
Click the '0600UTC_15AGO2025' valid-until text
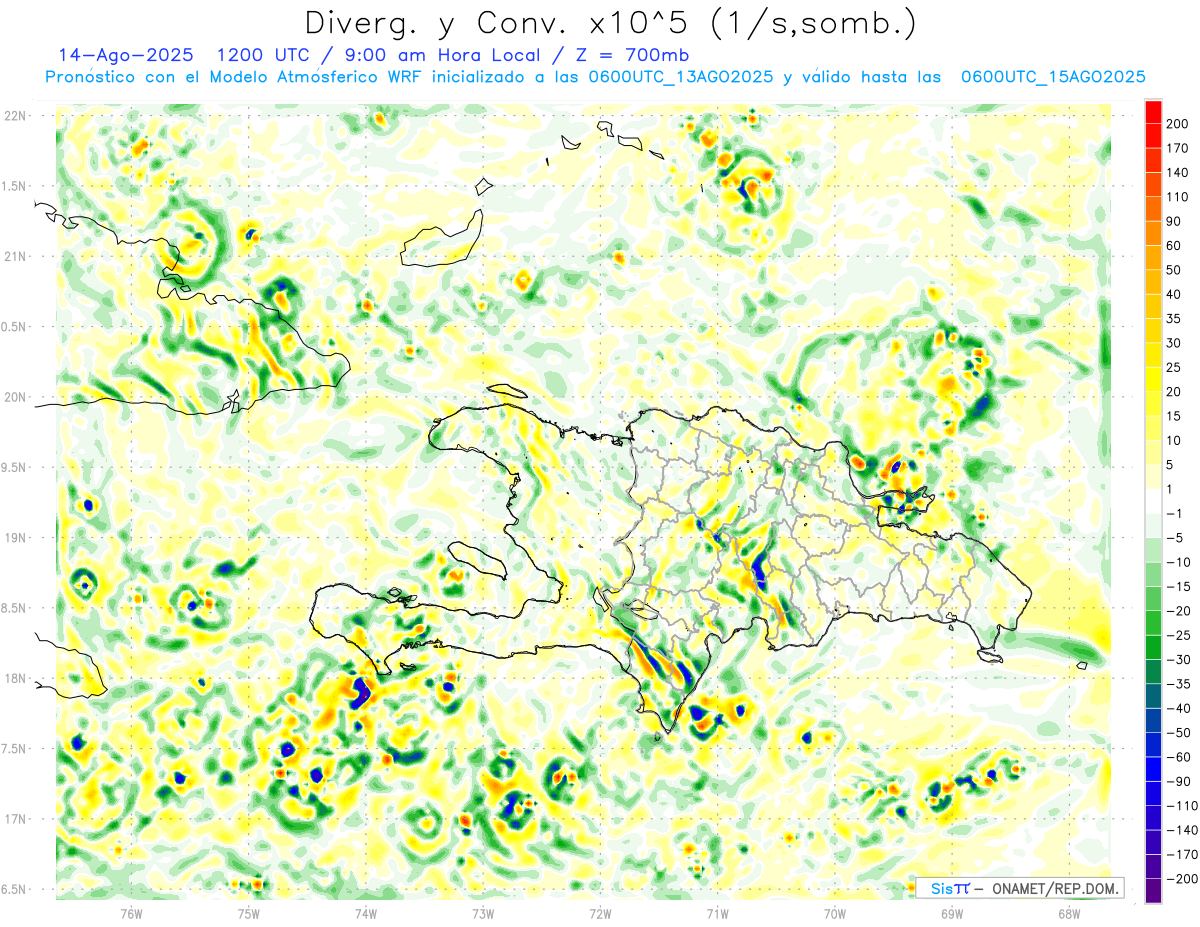(x=1053, y=77)
